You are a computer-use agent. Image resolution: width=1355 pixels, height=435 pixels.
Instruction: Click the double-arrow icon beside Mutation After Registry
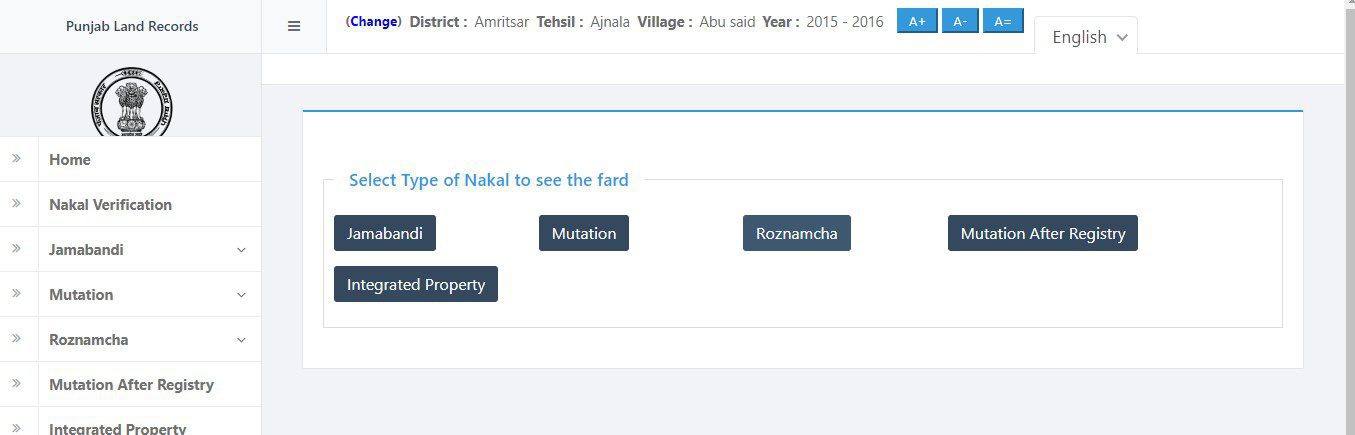[17, 384]
